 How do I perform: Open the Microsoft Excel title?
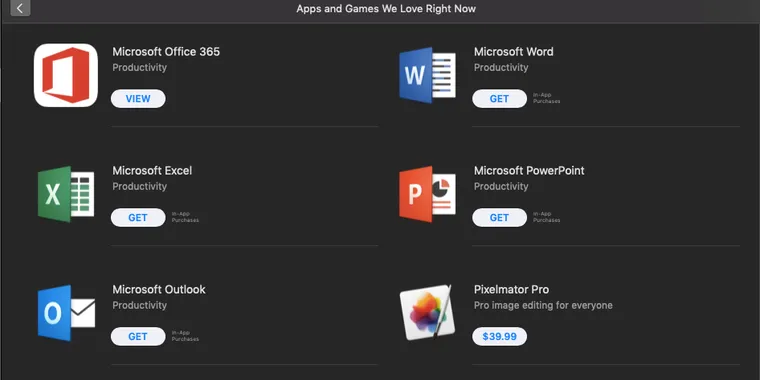[x=152, y=171]
